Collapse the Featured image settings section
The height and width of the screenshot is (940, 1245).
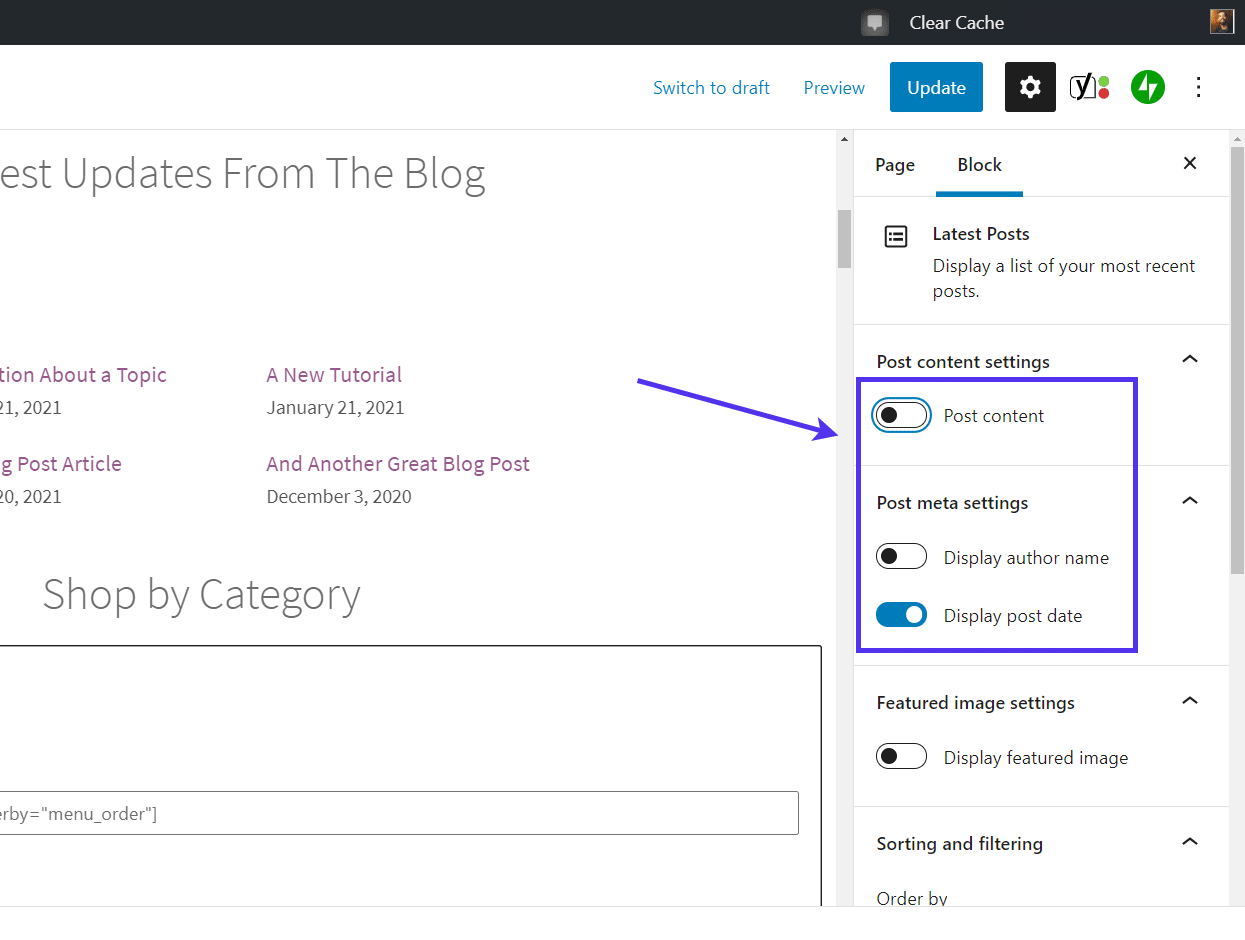1190,701
